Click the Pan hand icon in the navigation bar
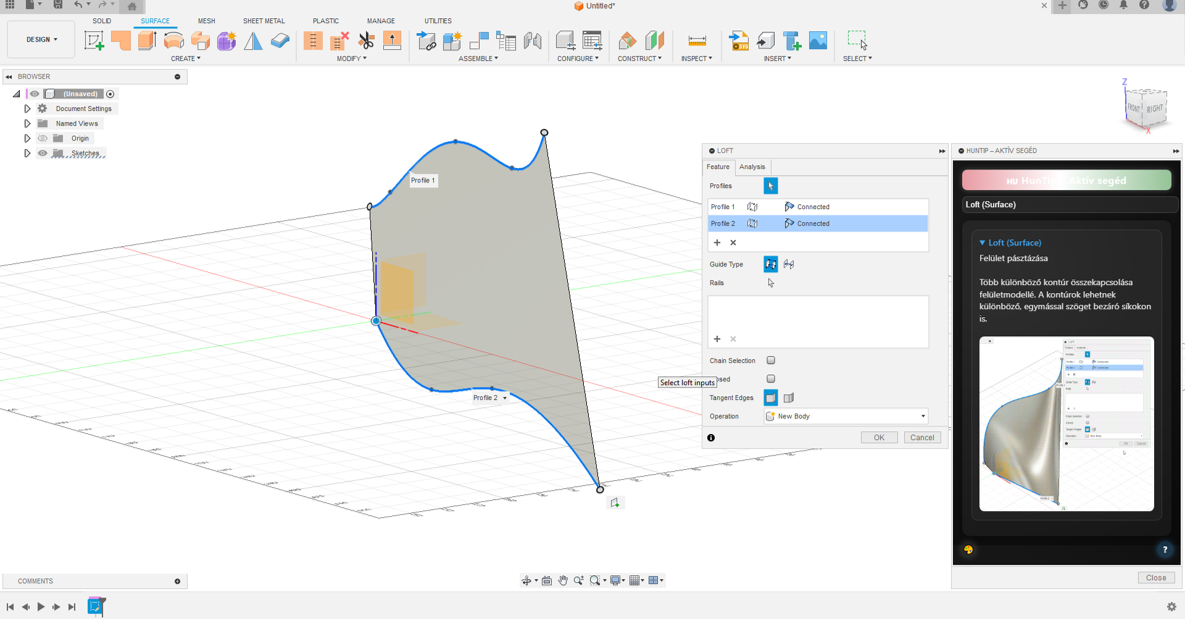Screen dimensions: 1185x619 click(563, 580)
